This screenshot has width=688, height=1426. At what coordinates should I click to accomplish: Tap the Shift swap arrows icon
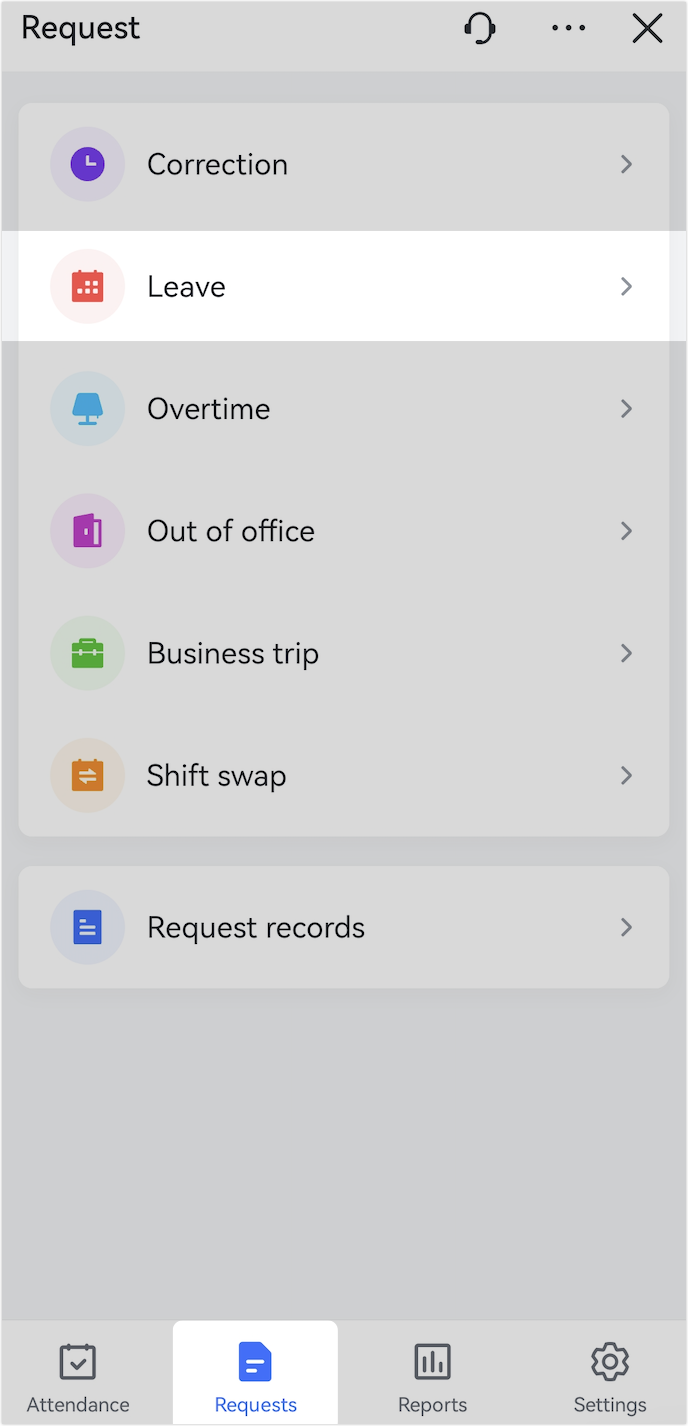click(x=87, y=775)
